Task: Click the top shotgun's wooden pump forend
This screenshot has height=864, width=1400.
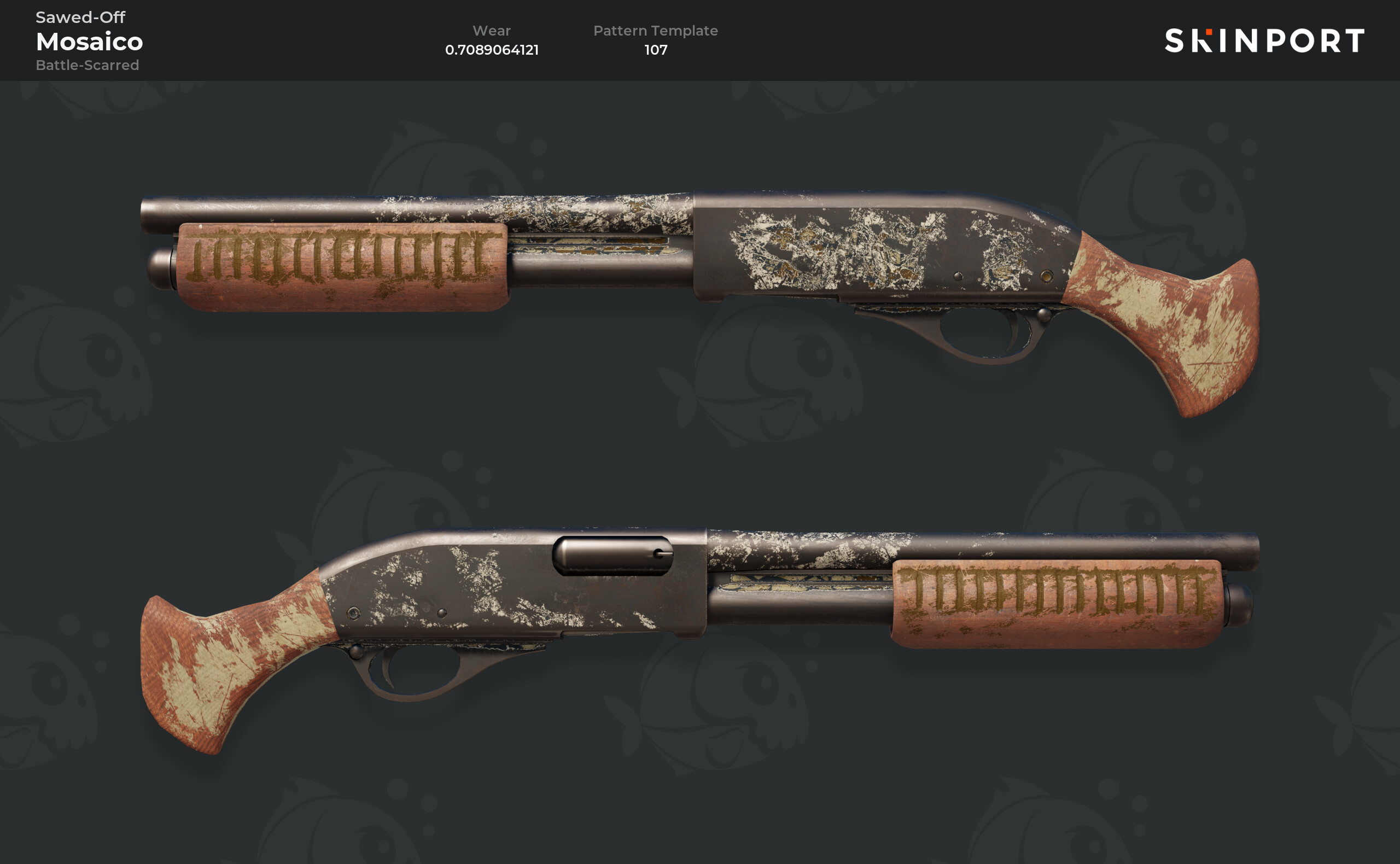Action: tap(343, 267)
